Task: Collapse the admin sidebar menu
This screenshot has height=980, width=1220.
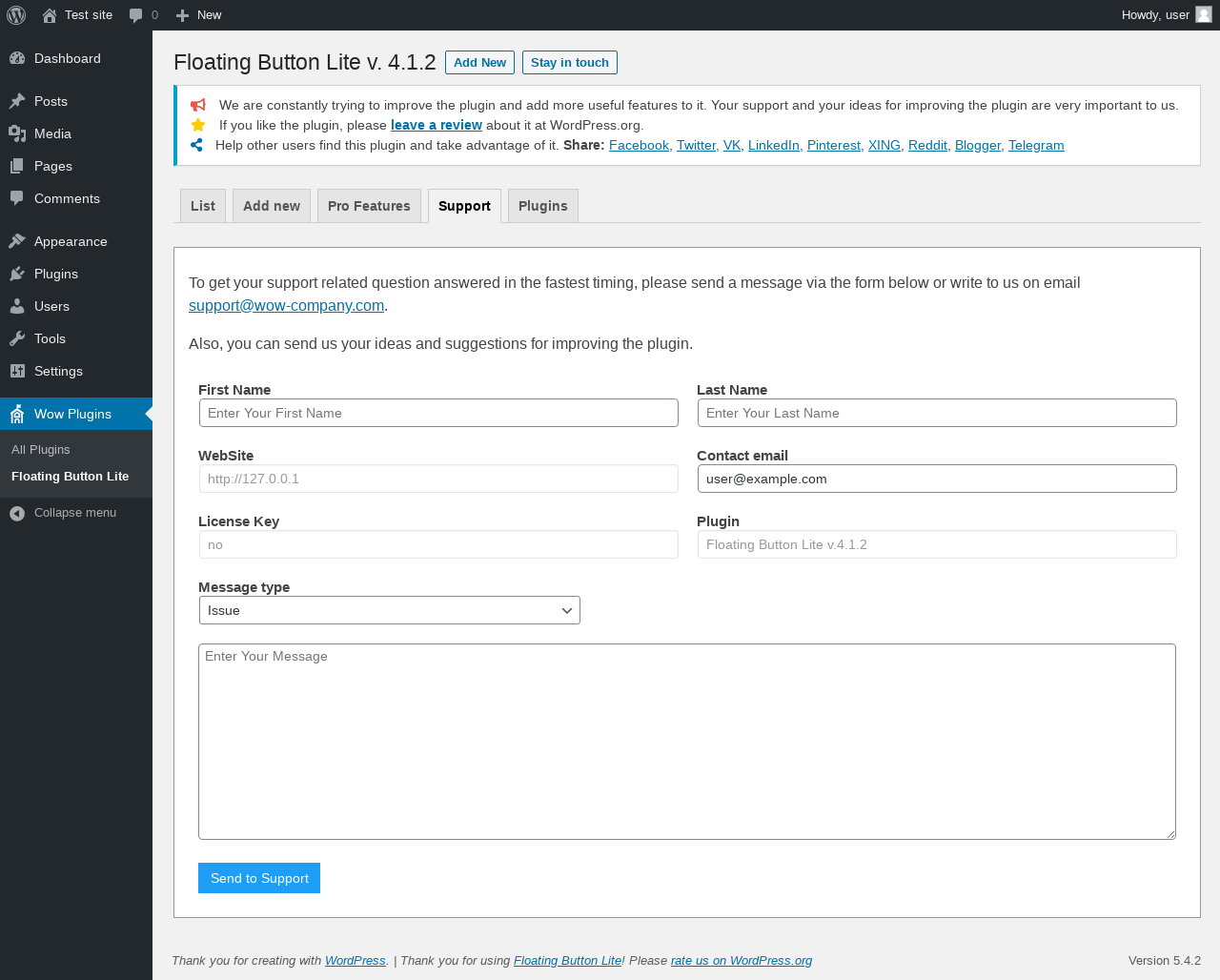Action: [x=63, y=513]
